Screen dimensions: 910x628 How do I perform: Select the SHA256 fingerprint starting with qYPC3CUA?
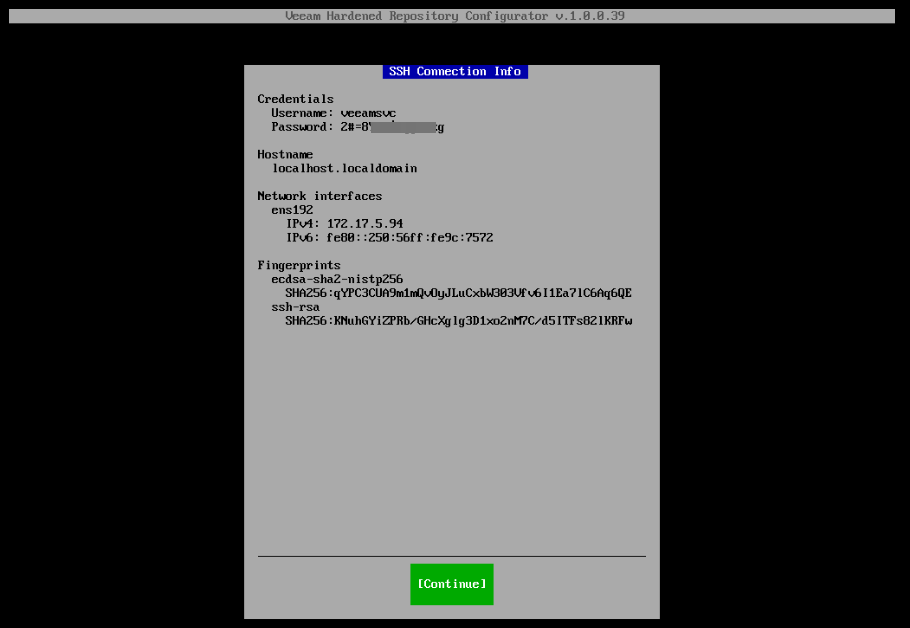point(458,293)
